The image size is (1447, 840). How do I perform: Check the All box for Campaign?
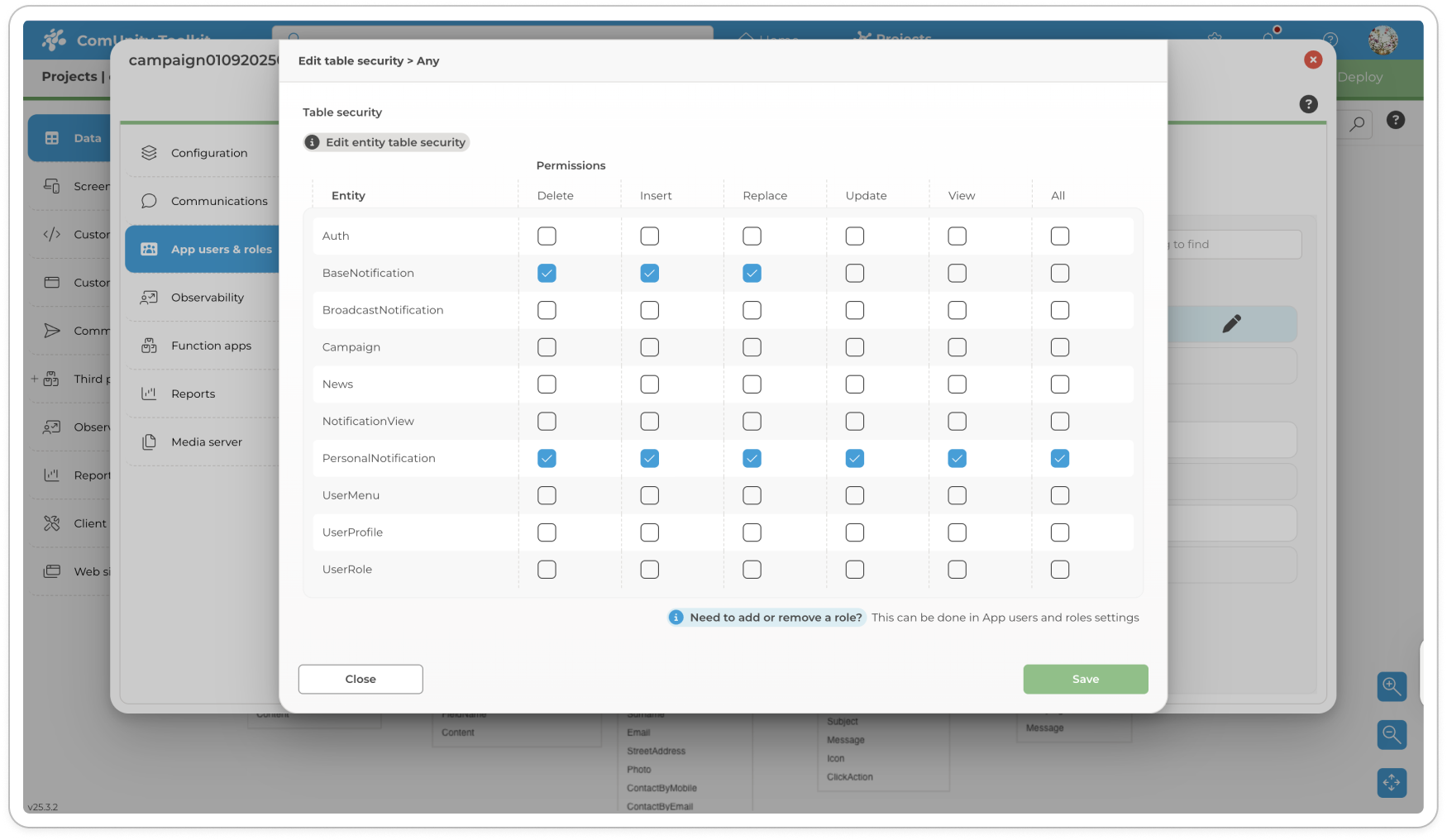(x=1059, y=347)
